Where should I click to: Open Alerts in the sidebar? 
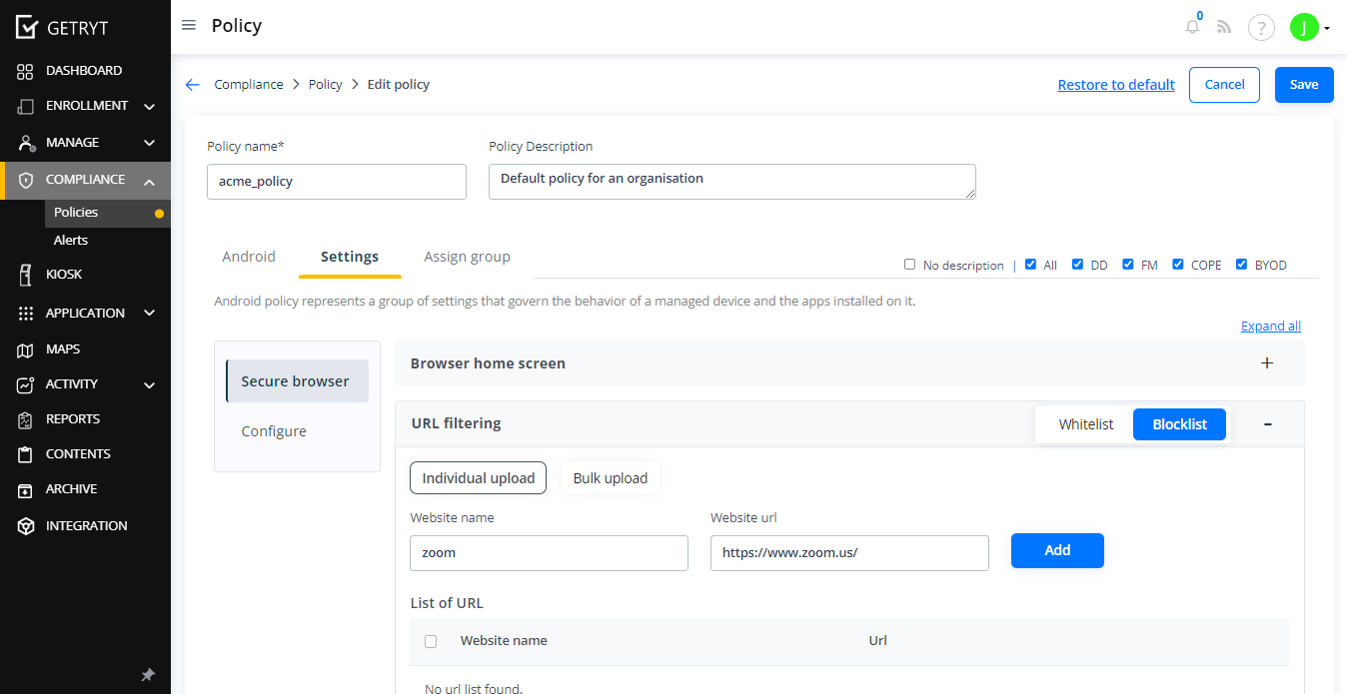[71, 240]
